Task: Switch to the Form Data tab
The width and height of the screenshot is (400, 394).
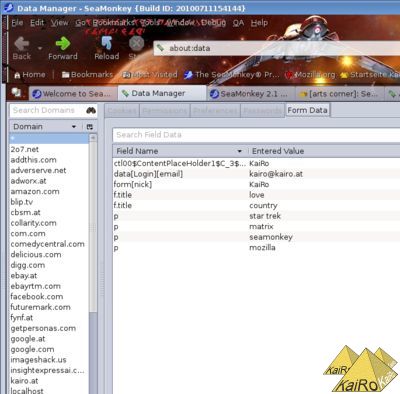Action: (x=307, y=110)
